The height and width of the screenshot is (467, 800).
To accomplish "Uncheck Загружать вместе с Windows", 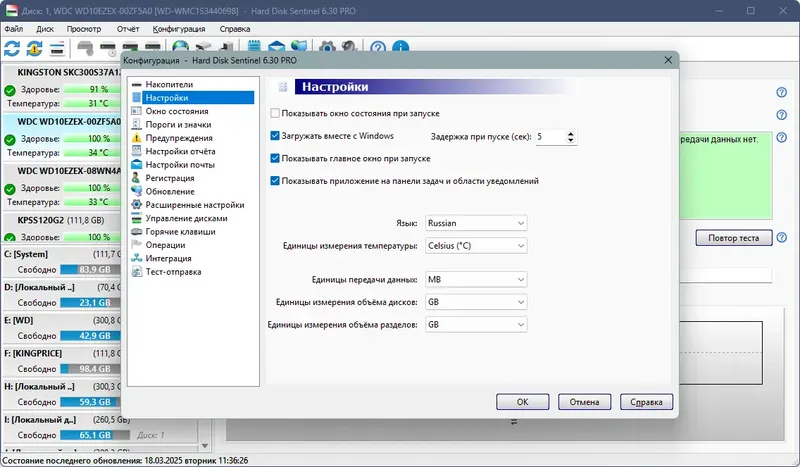I will click(x=275, y=136).
